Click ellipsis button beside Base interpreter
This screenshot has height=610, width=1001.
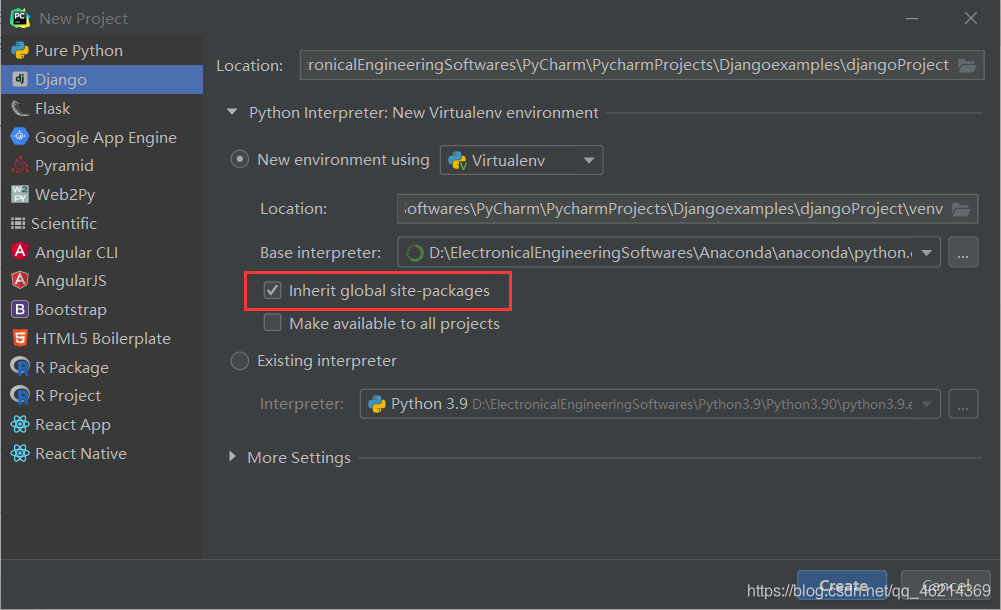pyautogui.click(x=963, y=253)
